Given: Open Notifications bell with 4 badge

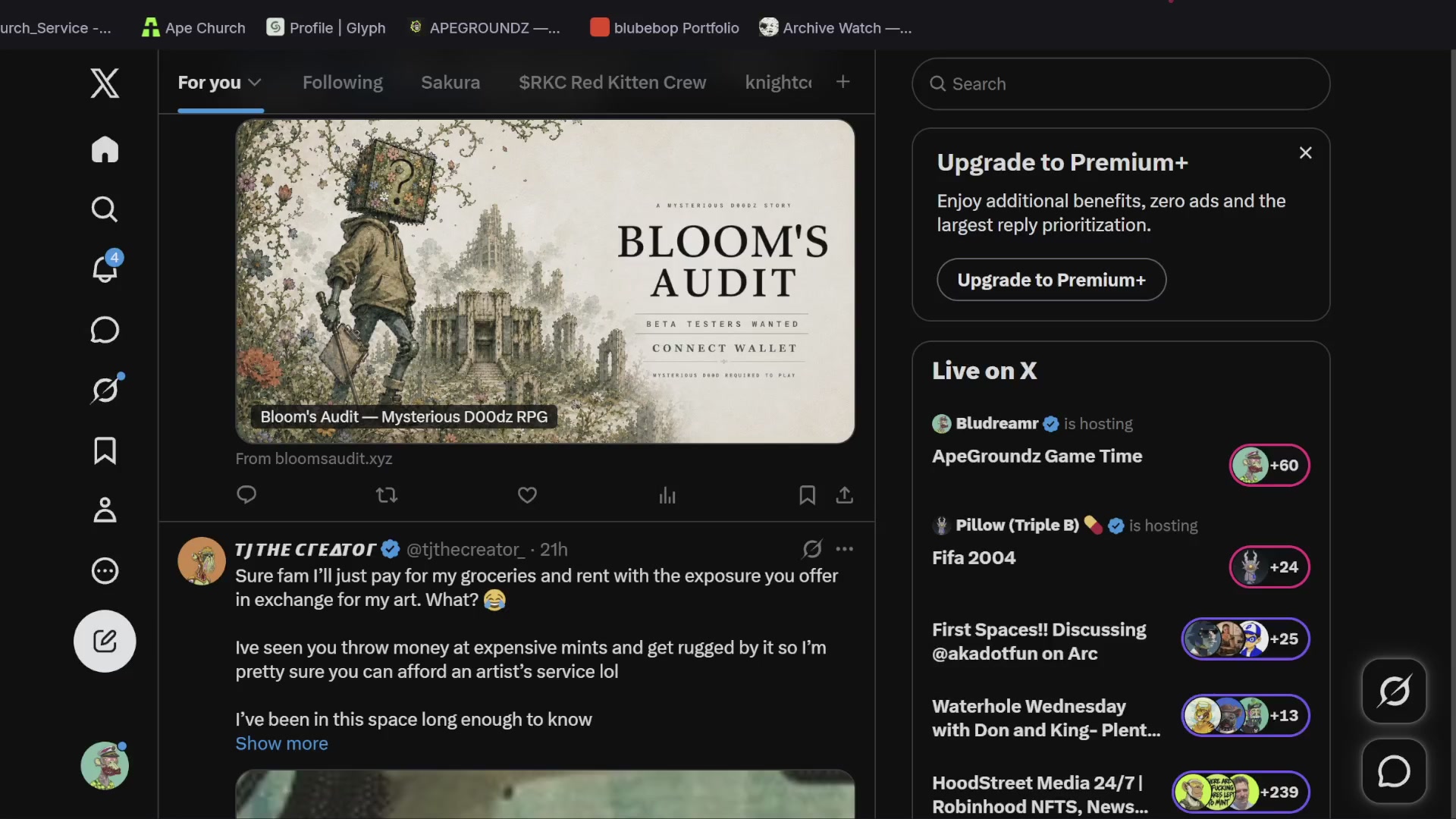Looking at the screenshot, I should pos(105,268).
